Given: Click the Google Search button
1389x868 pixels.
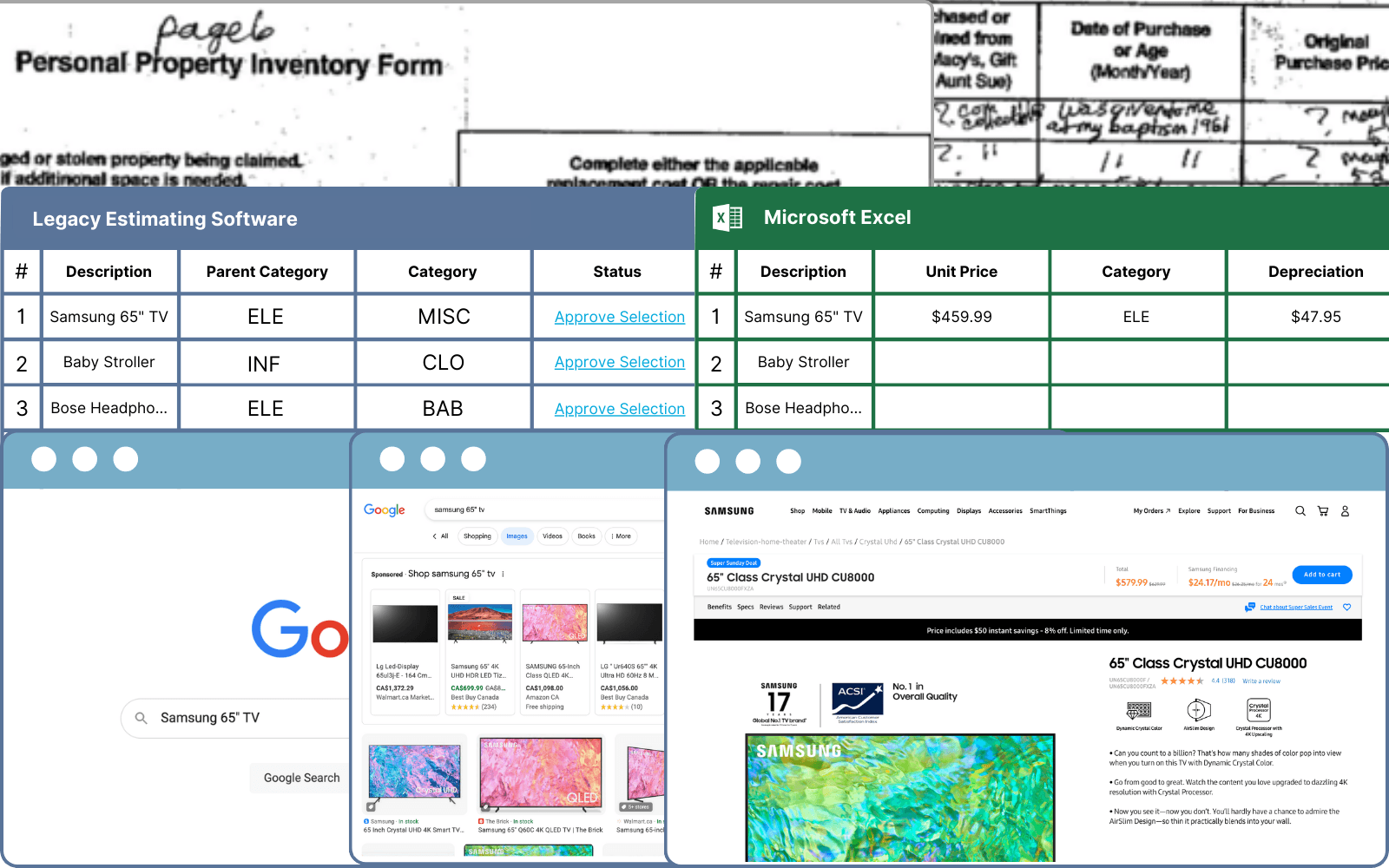Looking at the screenshot, I should (302, 778).
